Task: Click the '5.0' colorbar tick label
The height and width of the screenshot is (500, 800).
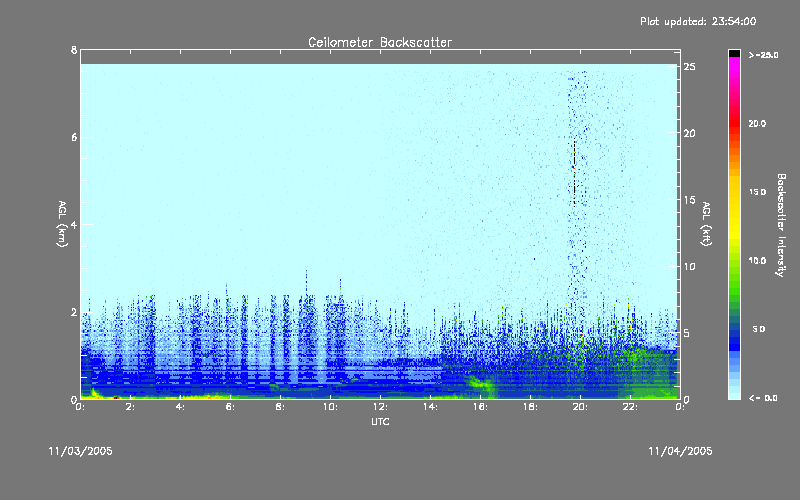Action: point(759,329)
